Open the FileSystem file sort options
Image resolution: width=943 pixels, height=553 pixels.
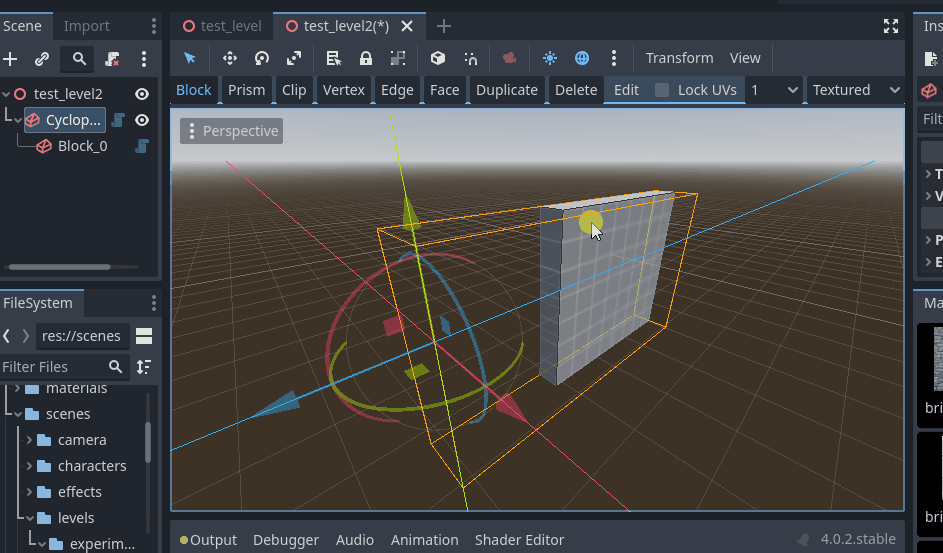click(x=144, y=367)
